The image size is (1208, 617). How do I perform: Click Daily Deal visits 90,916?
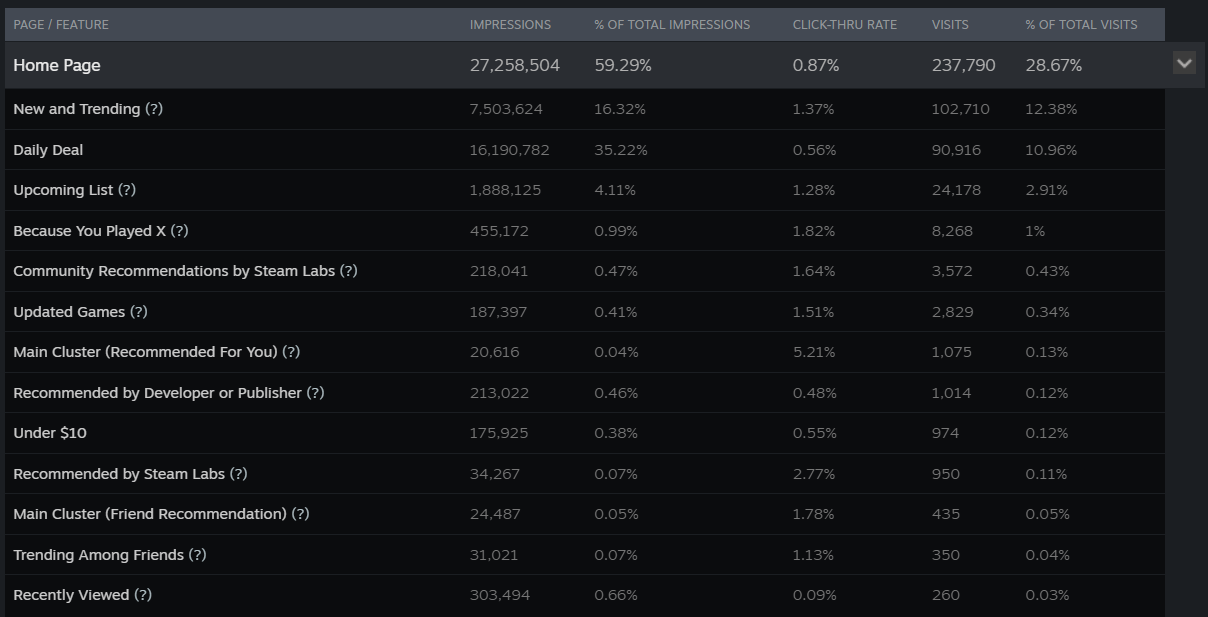click(x=956, y=150)
